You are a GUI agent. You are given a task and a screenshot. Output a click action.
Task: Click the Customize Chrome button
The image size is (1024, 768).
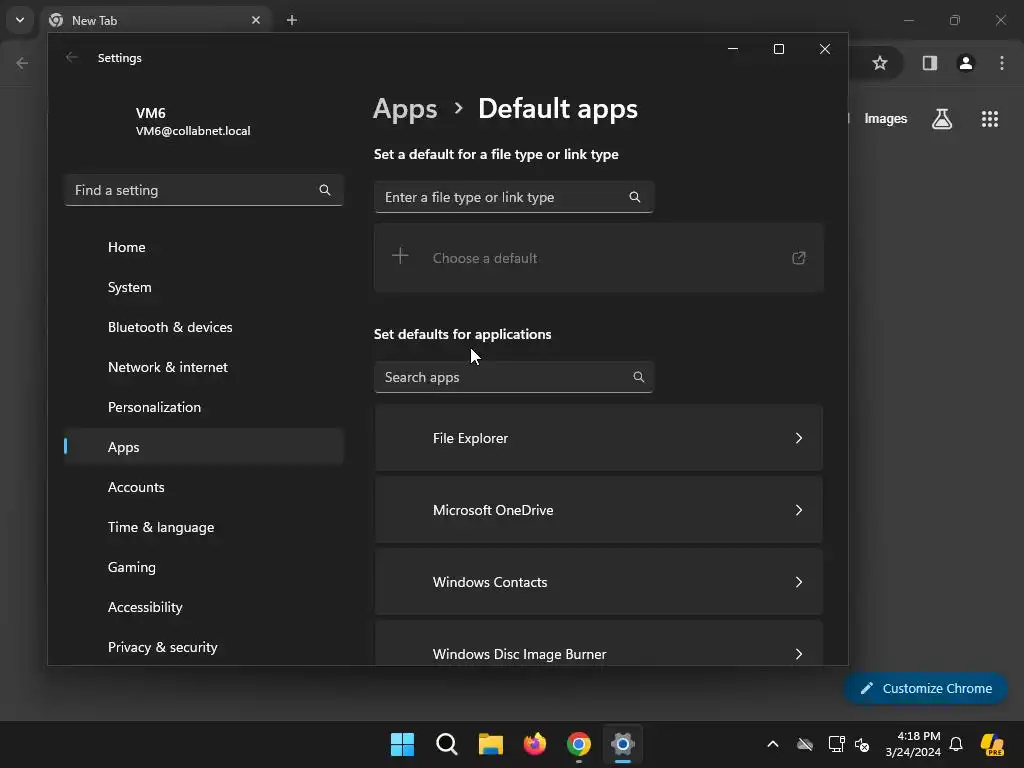click(x=925, y=688)
